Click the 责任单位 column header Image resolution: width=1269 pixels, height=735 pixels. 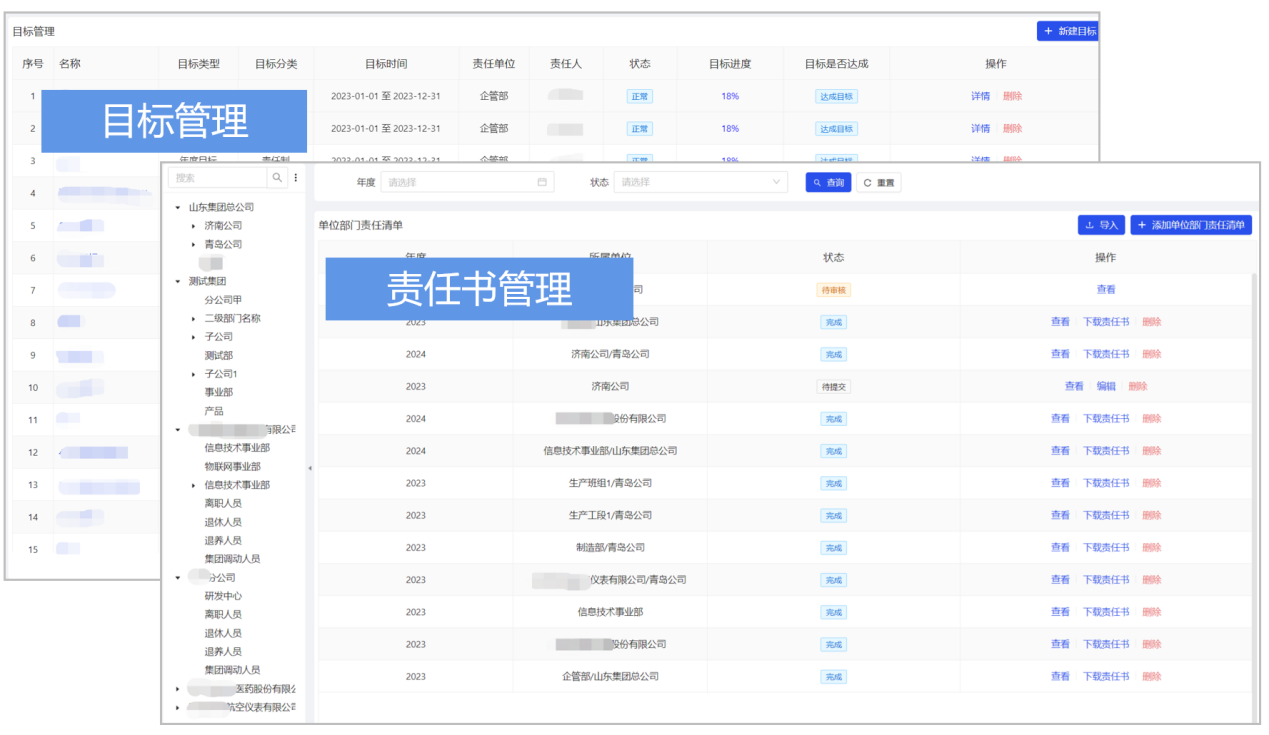494,64
